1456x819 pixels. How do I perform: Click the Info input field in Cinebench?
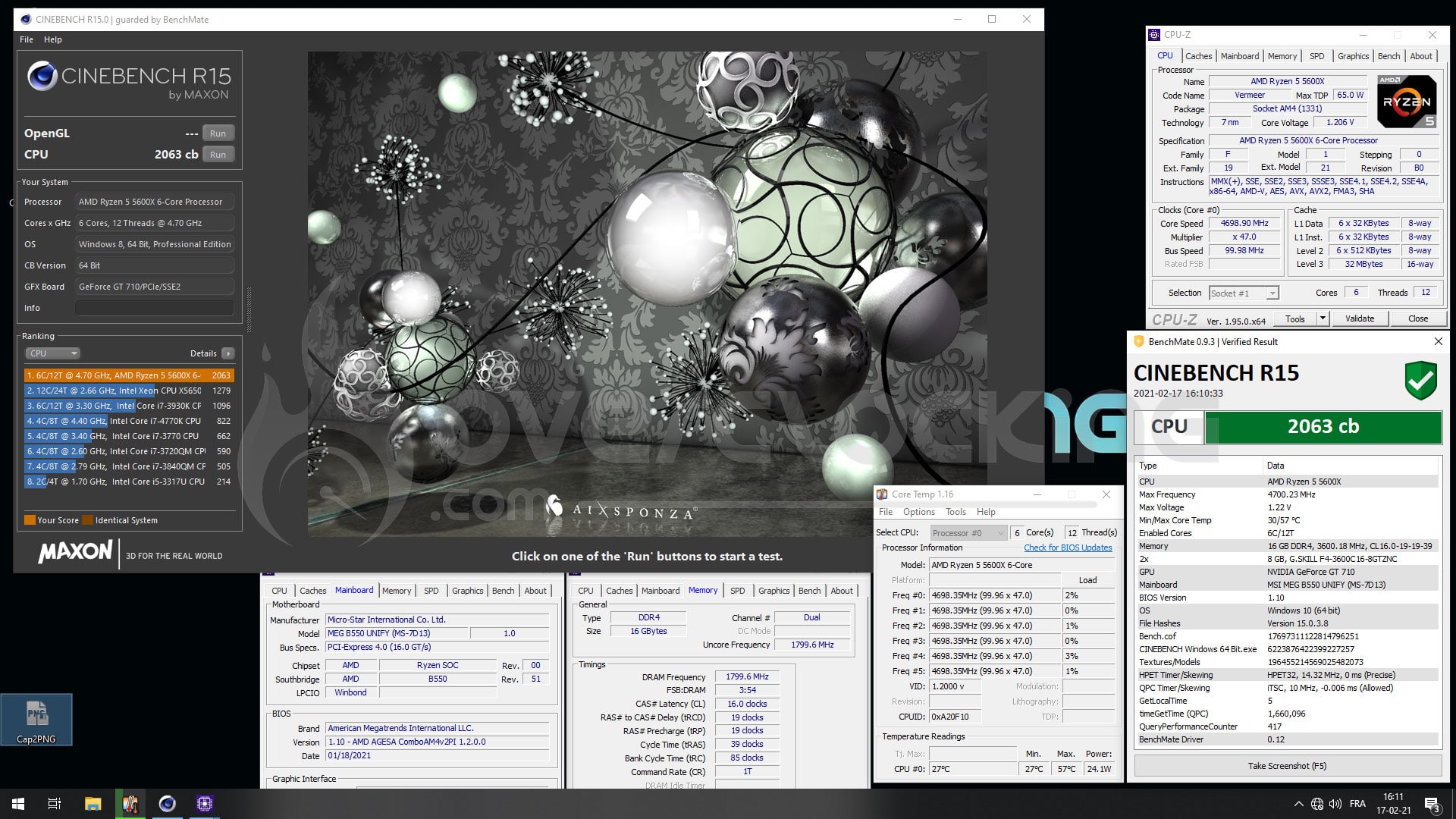tap(154, 308)
